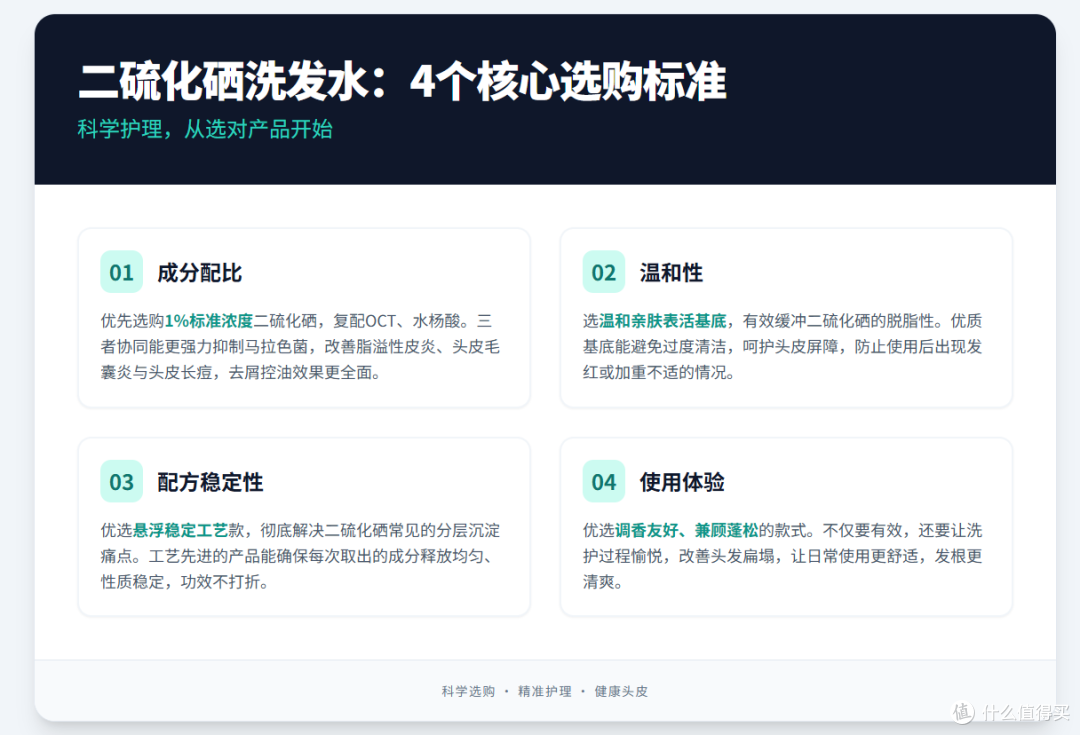Select the 温和性 card heading
This screenshot has height=735, width=1080.
tap(672, 273)
